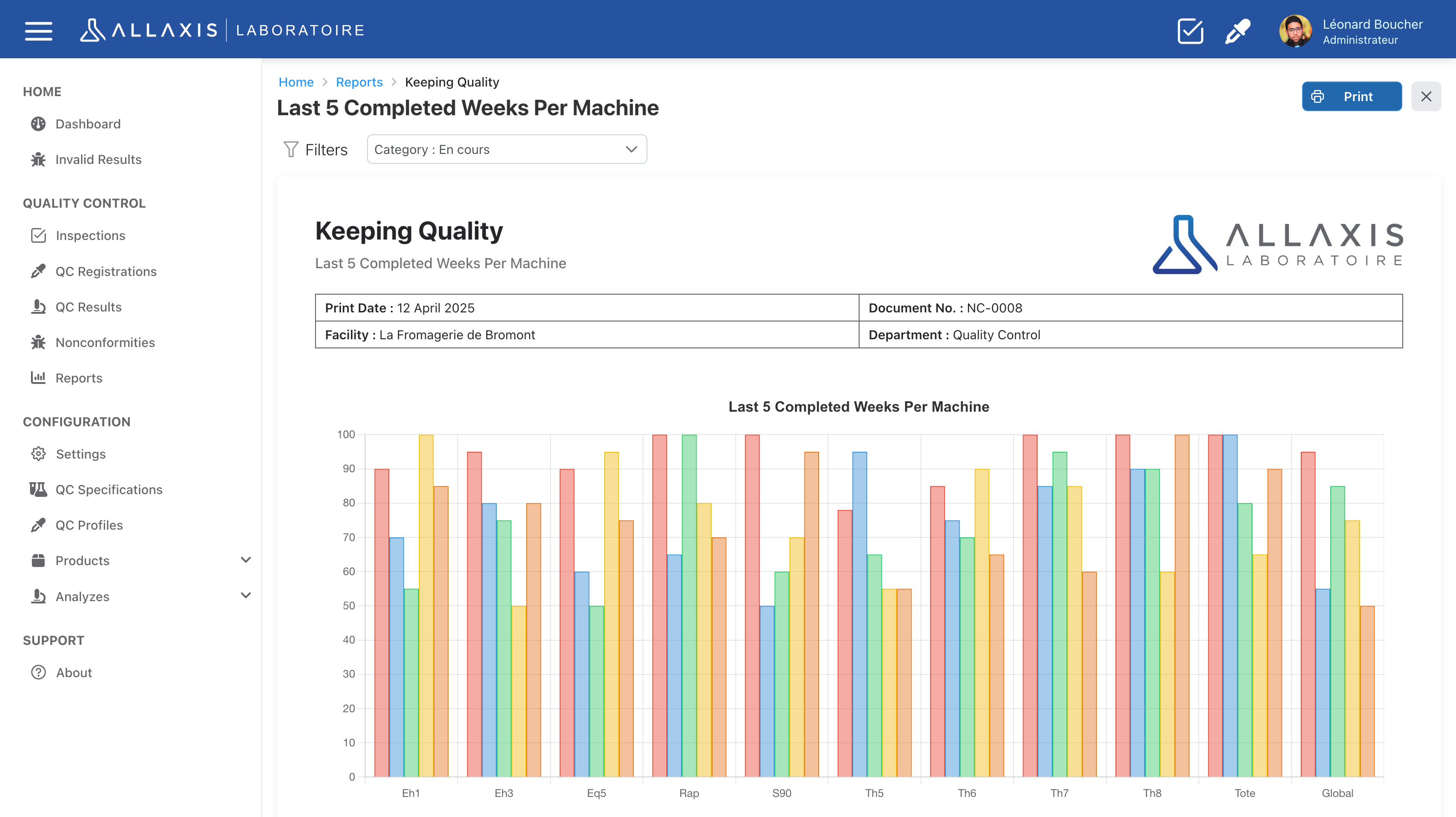Click the QC Results microscope icon
The width and height of the screenshot is (1456, 817).
point(38,307)
